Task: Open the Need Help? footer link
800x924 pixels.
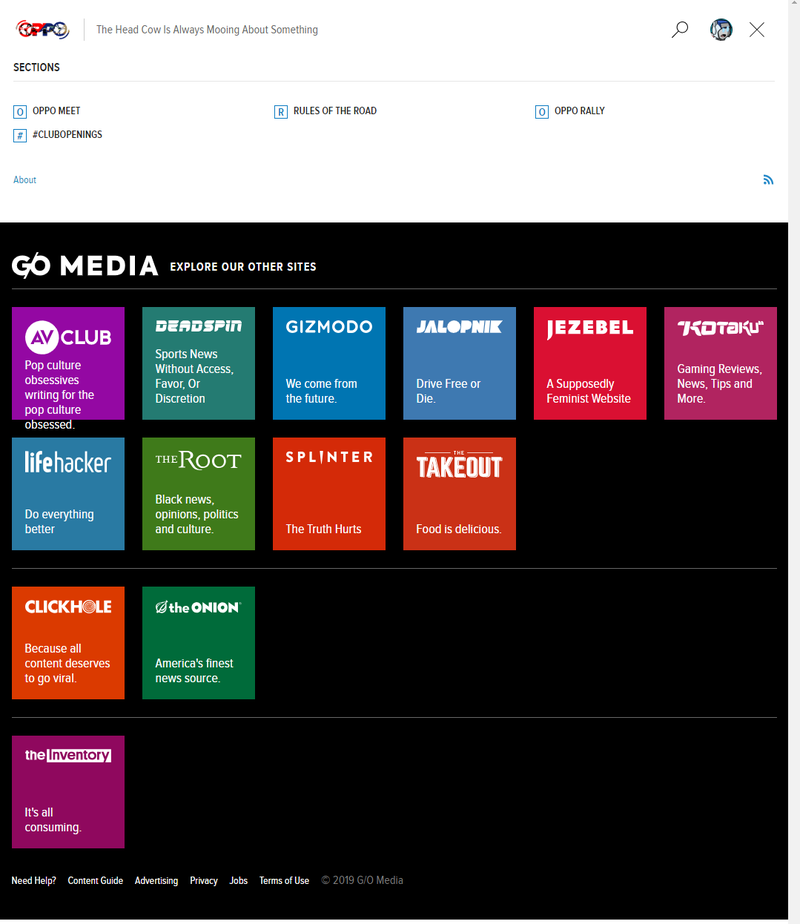Action: click(34, 880)
